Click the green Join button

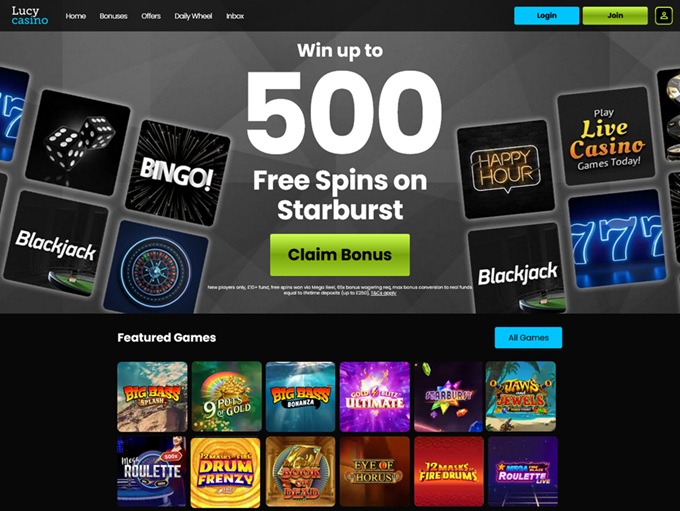[615, 16]
